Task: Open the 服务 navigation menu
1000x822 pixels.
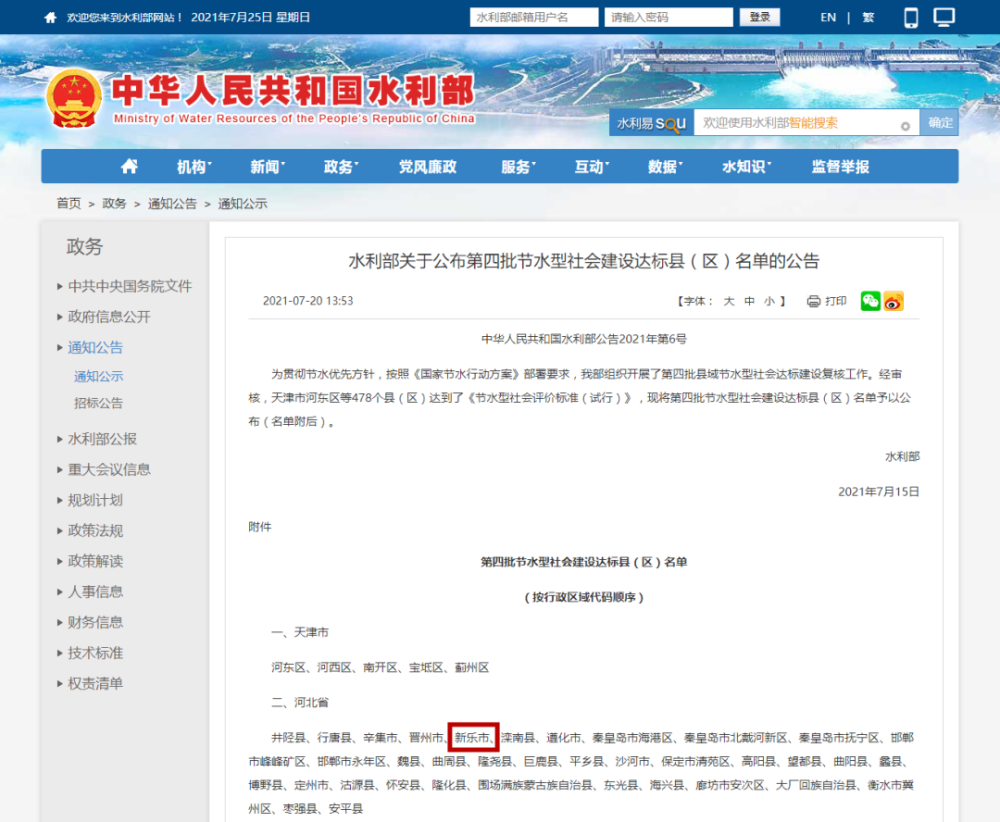Action: (x=518, y=167)
